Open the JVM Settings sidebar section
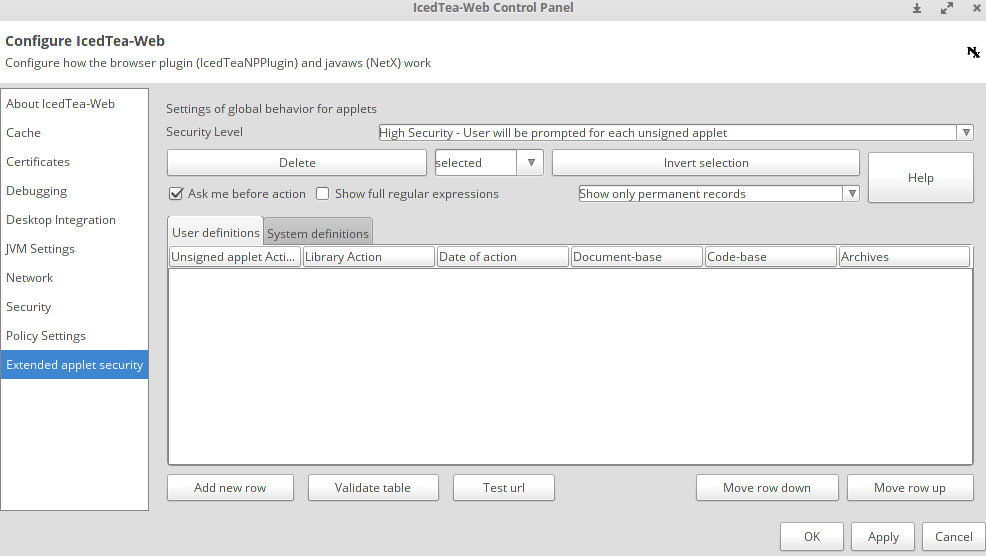The image size is (986, 556). (40, 249)
